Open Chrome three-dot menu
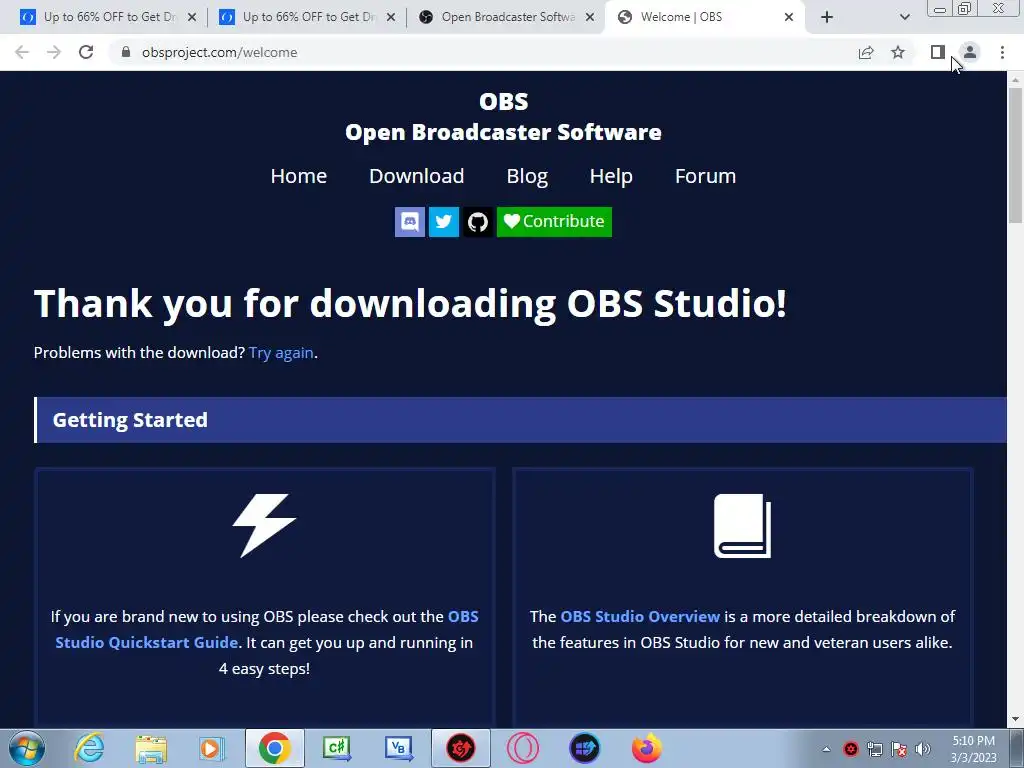The height and width of the screenshot is (768, 1024). click(x=1002, y=52)
